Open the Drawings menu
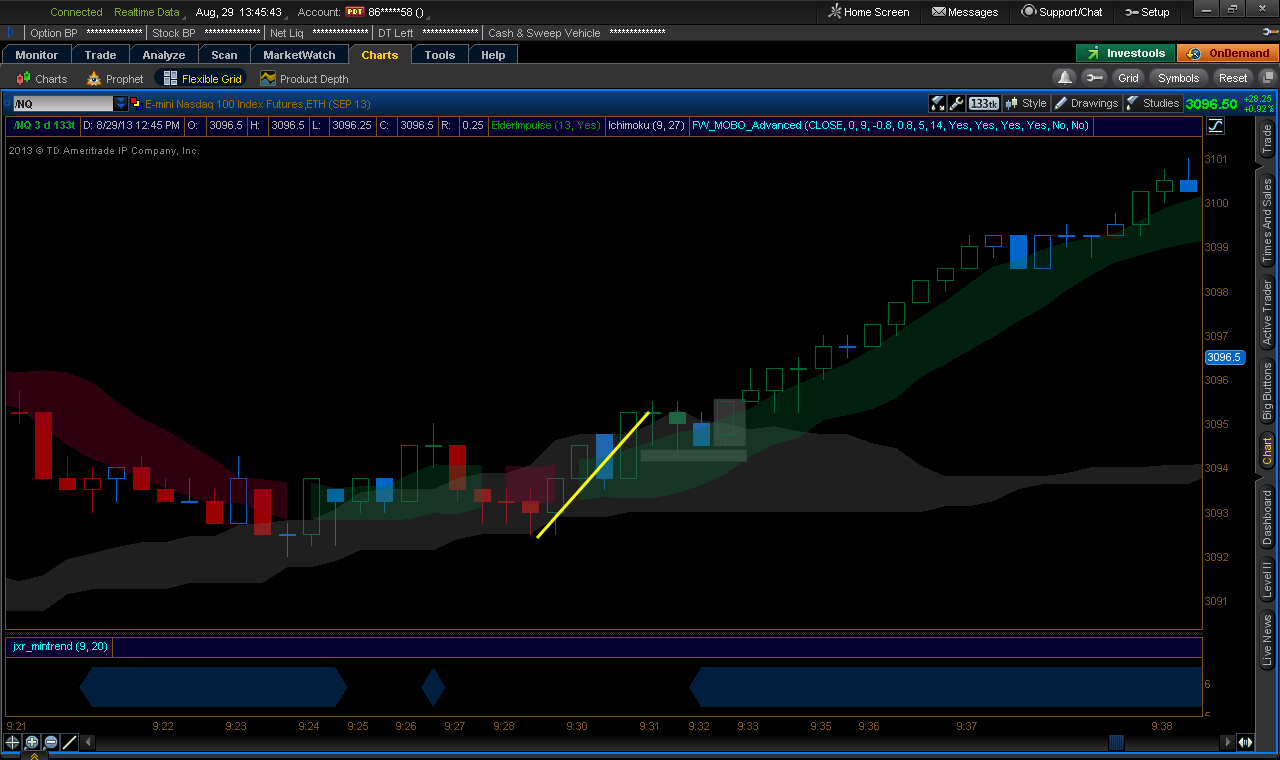 [x=1086, y=103]
